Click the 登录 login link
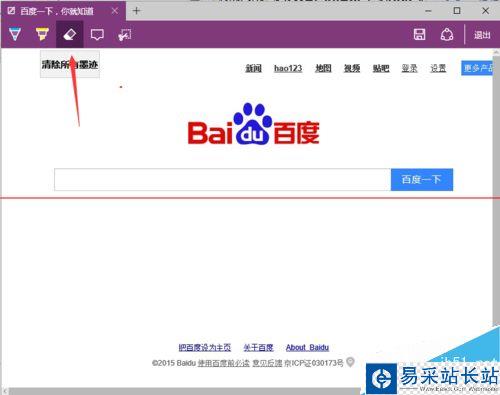This screenshot has width=500, height=395. click(x=409, y=68)
